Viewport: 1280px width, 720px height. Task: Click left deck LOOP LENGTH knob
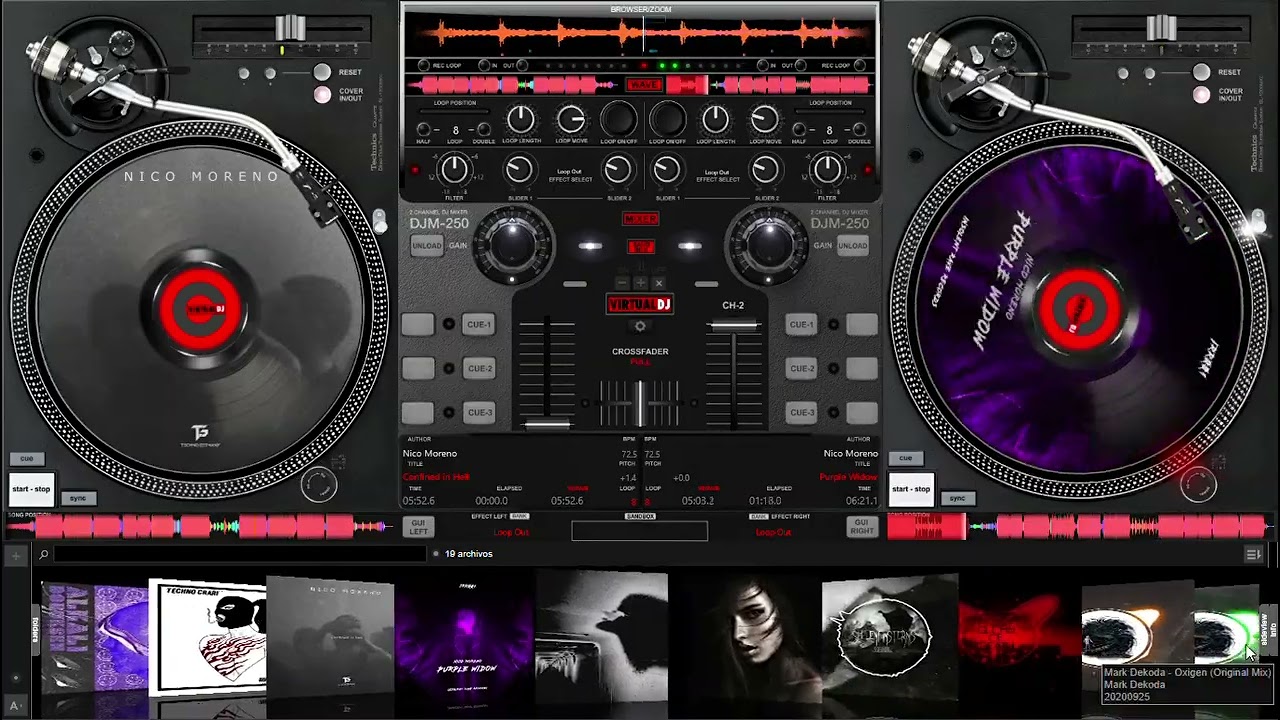(x=521, y=119)
